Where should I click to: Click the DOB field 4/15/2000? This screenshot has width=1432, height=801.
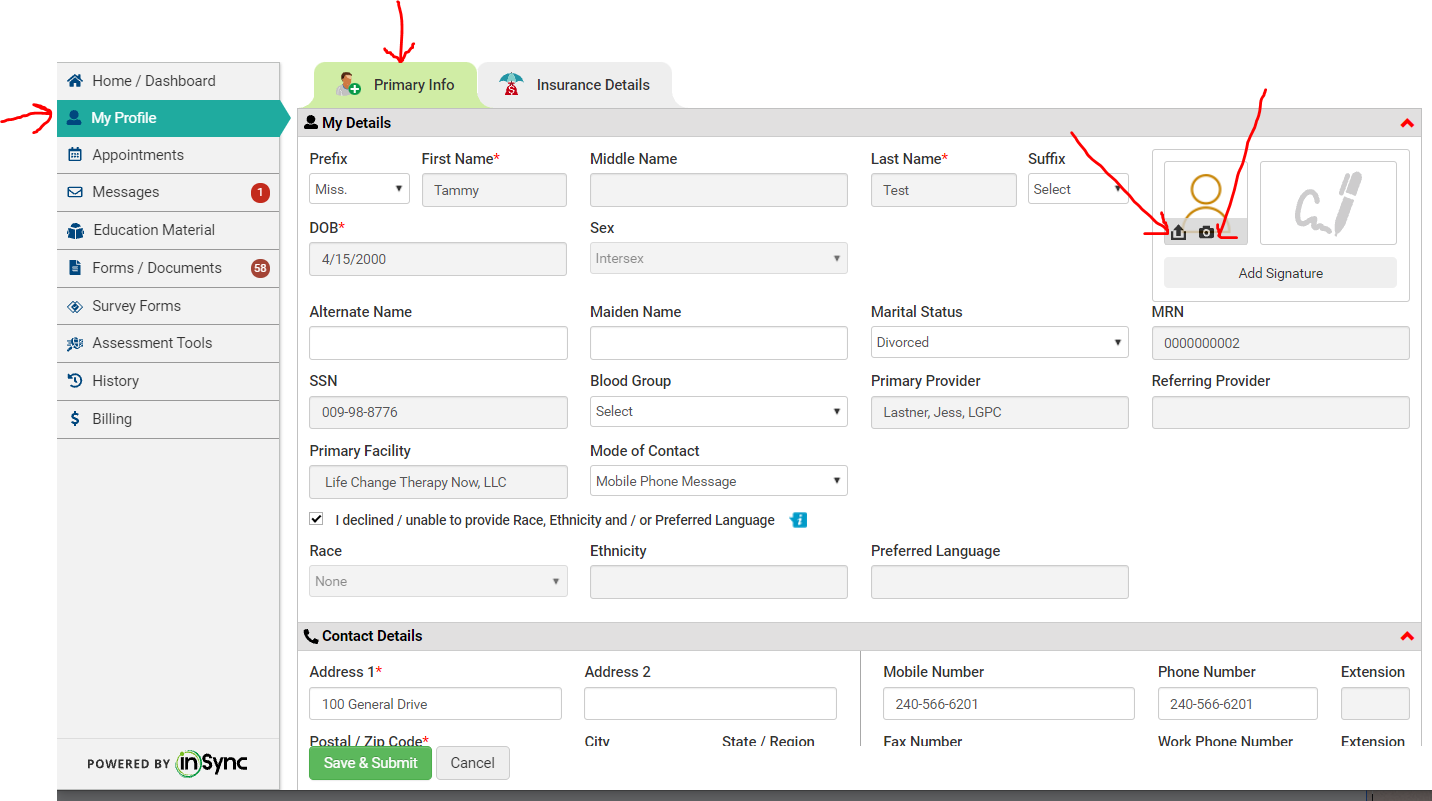439,259
